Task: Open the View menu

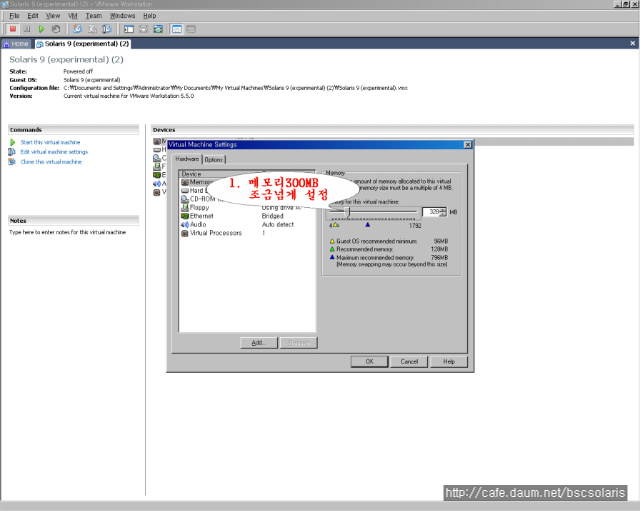Action: [x=53, y=16]
